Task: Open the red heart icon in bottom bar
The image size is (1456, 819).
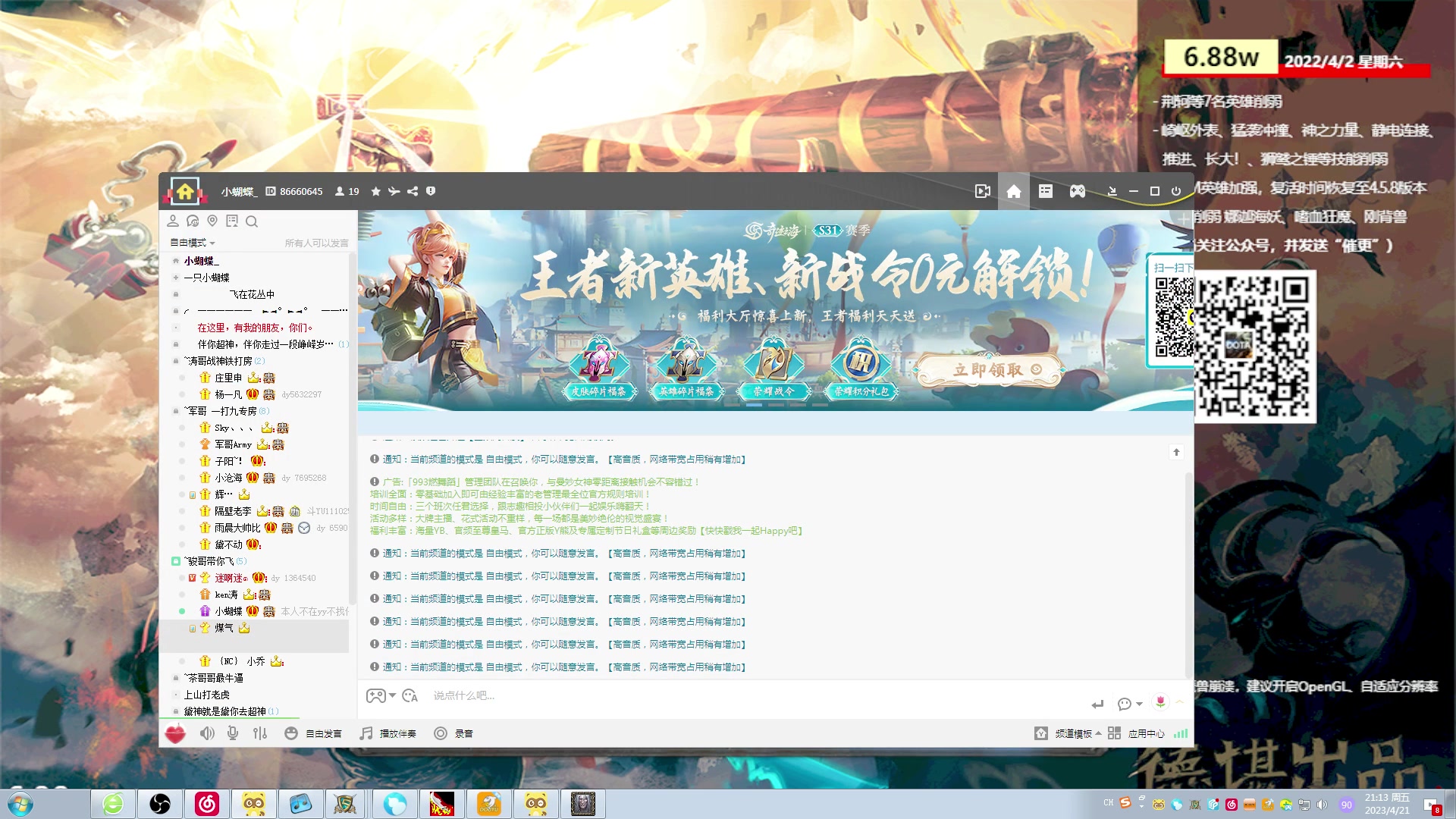Action: pyautogui.click(x=175, y=733)
